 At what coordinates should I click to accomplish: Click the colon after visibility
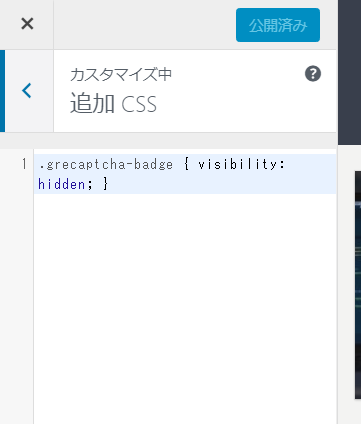[282, 165]
